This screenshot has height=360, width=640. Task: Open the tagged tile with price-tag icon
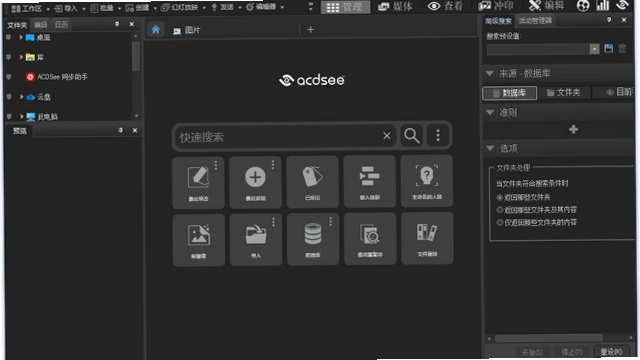click(313, 182)
